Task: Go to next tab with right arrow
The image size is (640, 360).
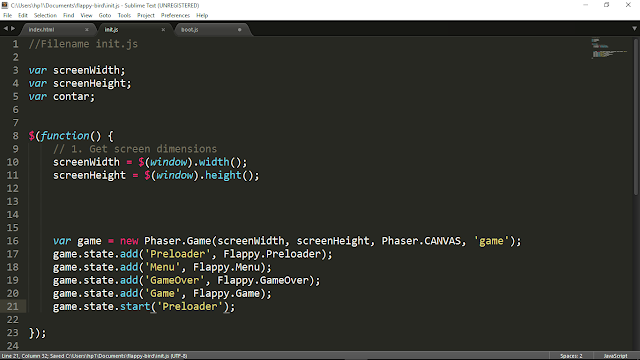Action: [x=13, y=29]
